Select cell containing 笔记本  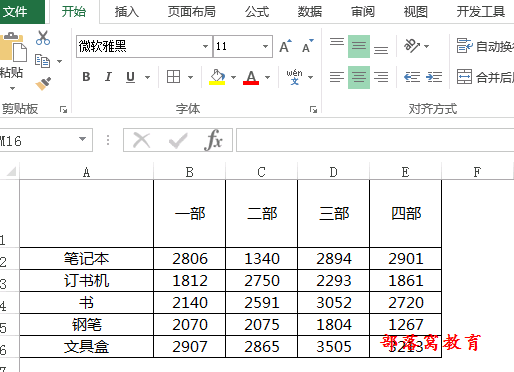click(86, 259)
